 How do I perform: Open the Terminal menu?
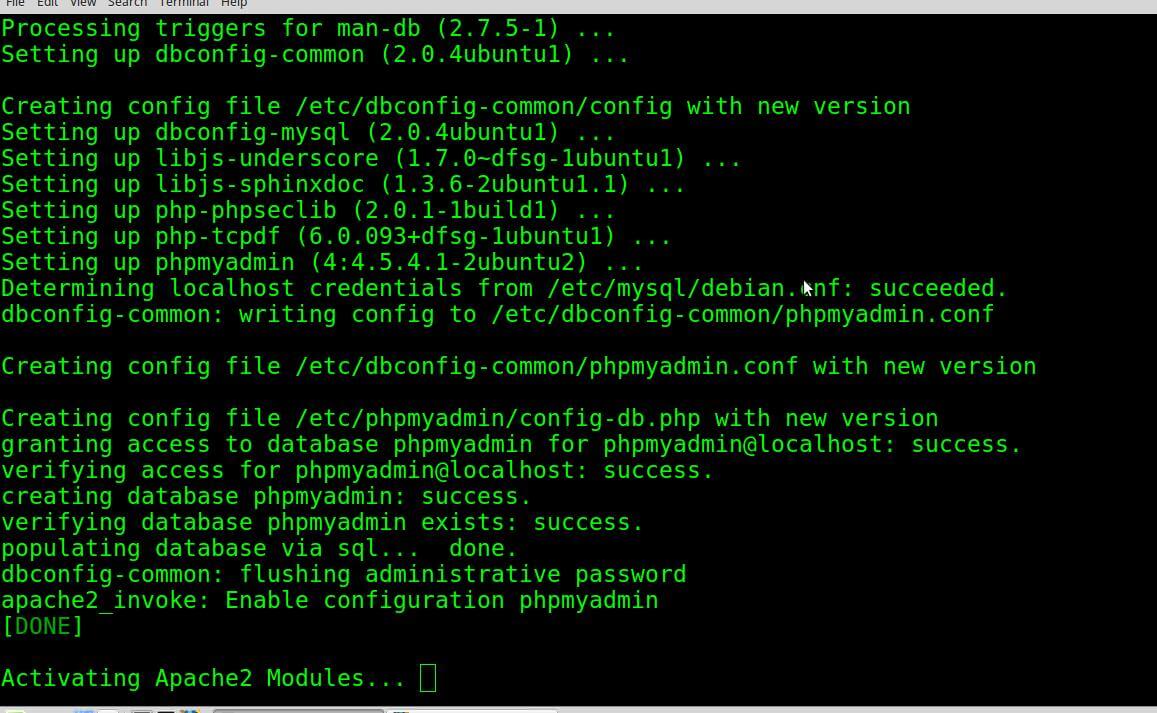click(x=184, y=4)
